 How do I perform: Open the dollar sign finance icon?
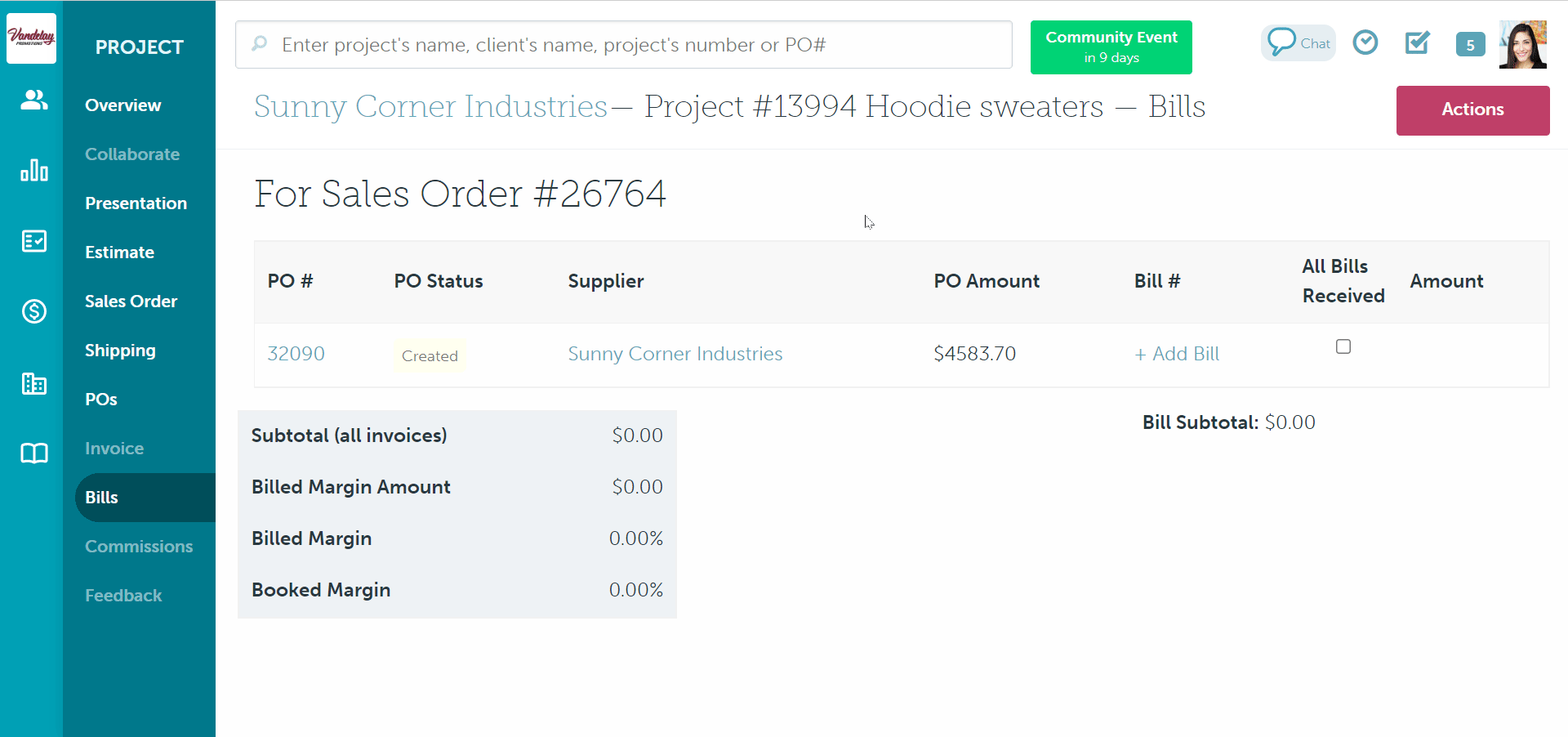point(33,311)
